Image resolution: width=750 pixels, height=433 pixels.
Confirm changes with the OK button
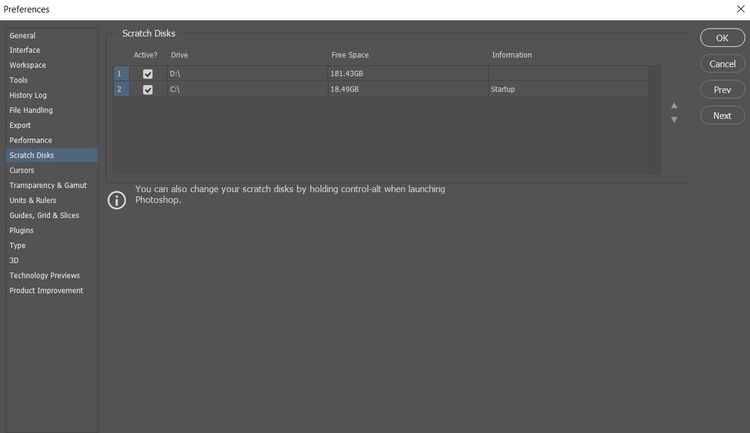tap(722, 38)
